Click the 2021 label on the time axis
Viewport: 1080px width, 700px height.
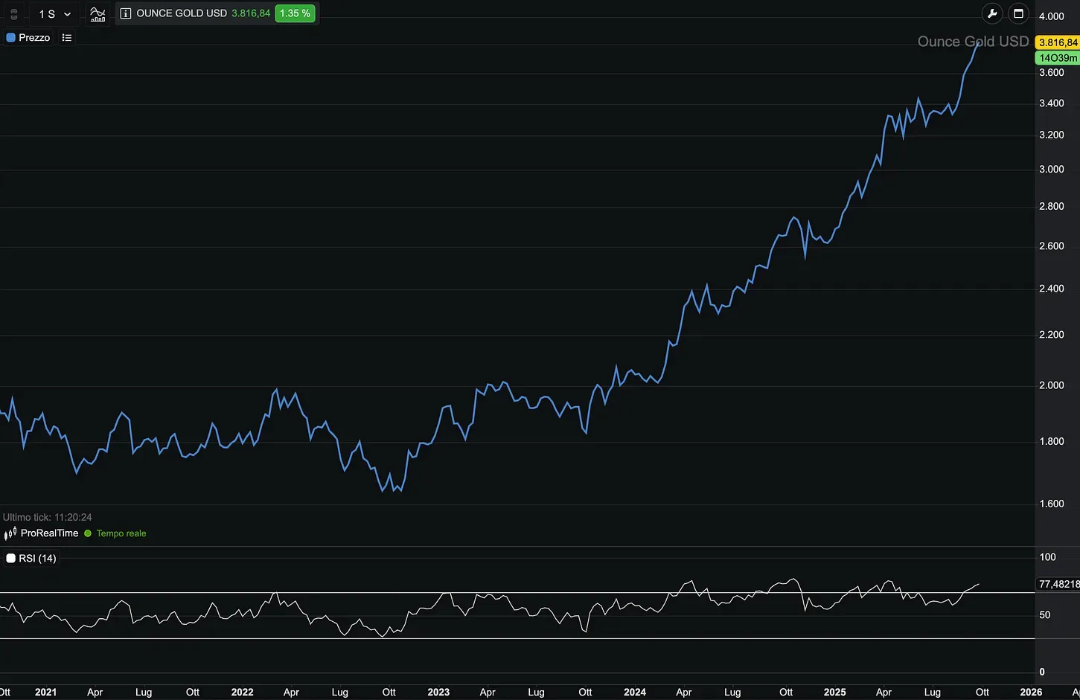tap(45, 692)
